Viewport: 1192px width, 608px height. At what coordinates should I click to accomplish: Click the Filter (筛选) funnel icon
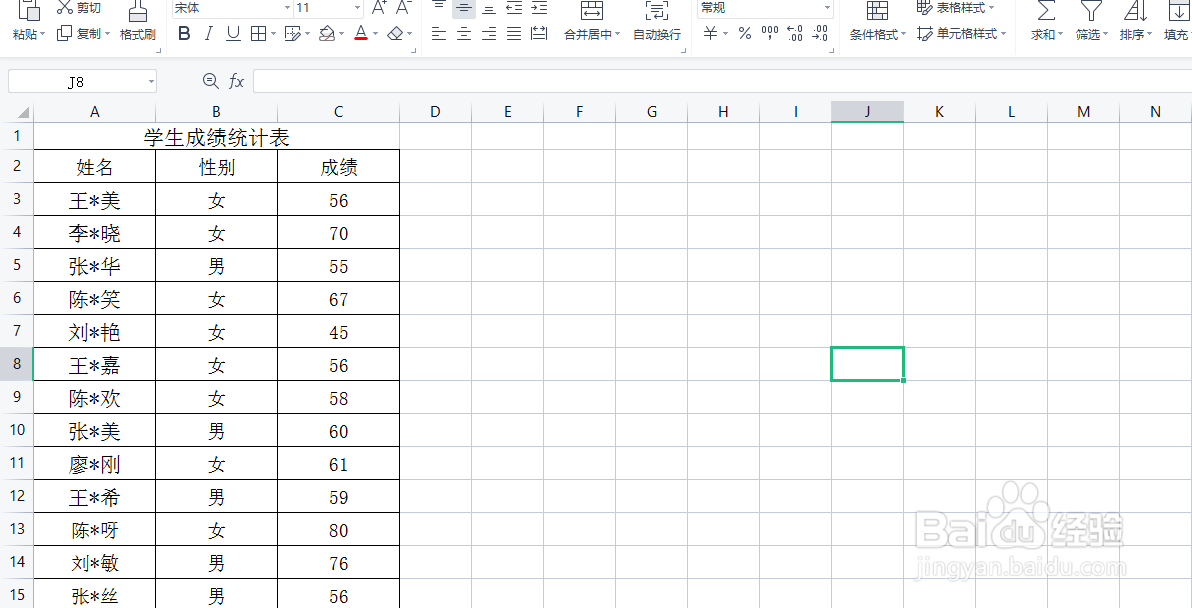click(1092, 11)
